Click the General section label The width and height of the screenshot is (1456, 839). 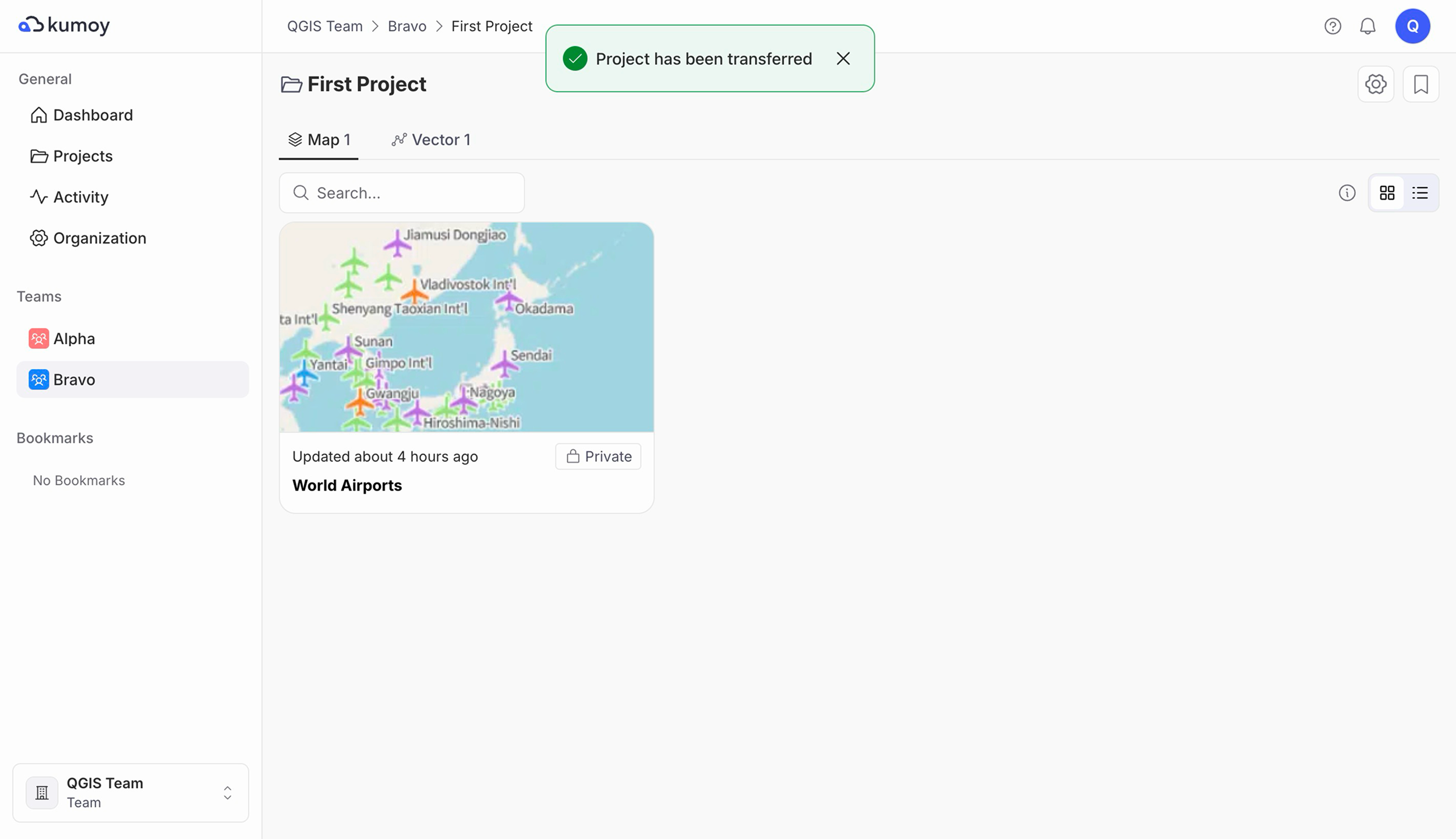point(45,79)
